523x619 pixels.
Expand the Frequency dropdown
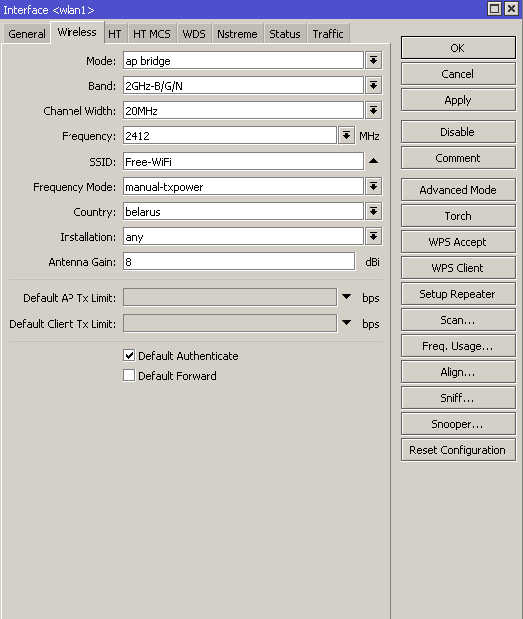[x=346, y=135]
